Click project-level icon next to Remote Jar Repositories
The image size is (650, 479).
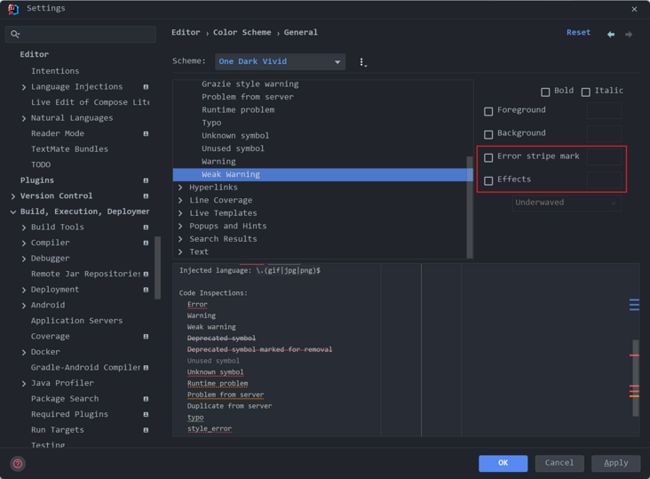coord(146,274)
